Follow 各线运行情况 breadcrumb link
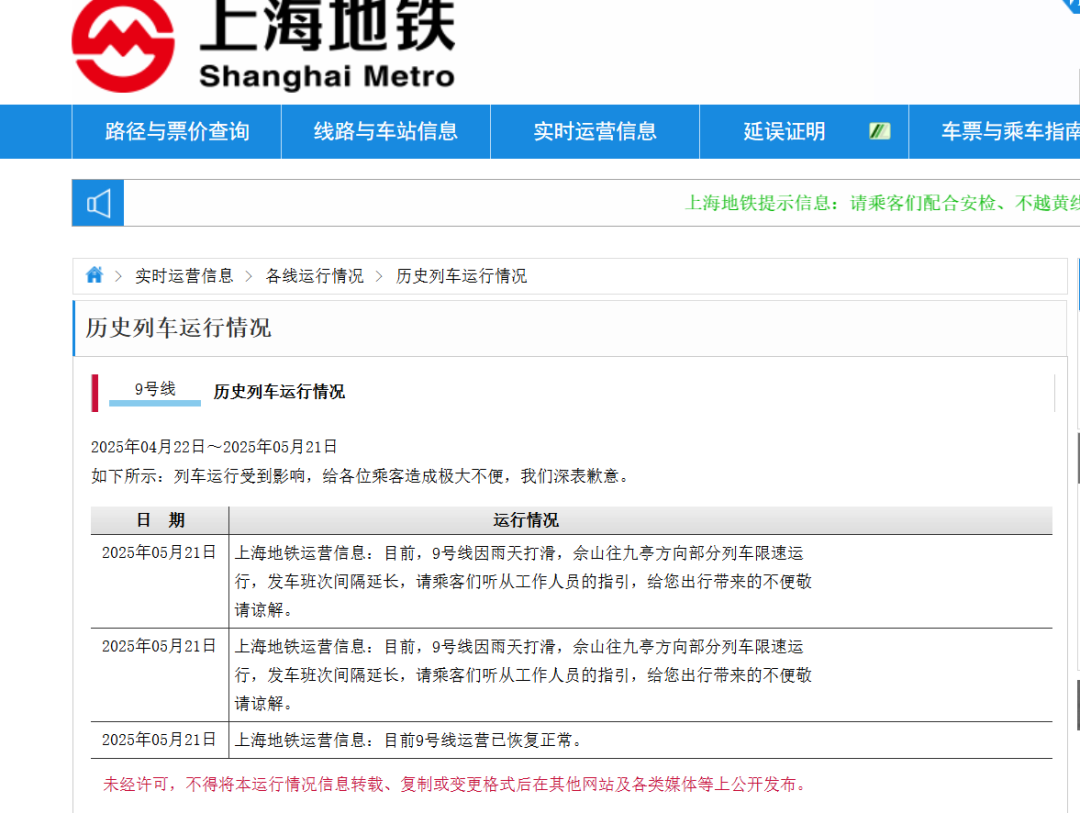This screenshot has width=1080, height=813. [x=315, y=276]
